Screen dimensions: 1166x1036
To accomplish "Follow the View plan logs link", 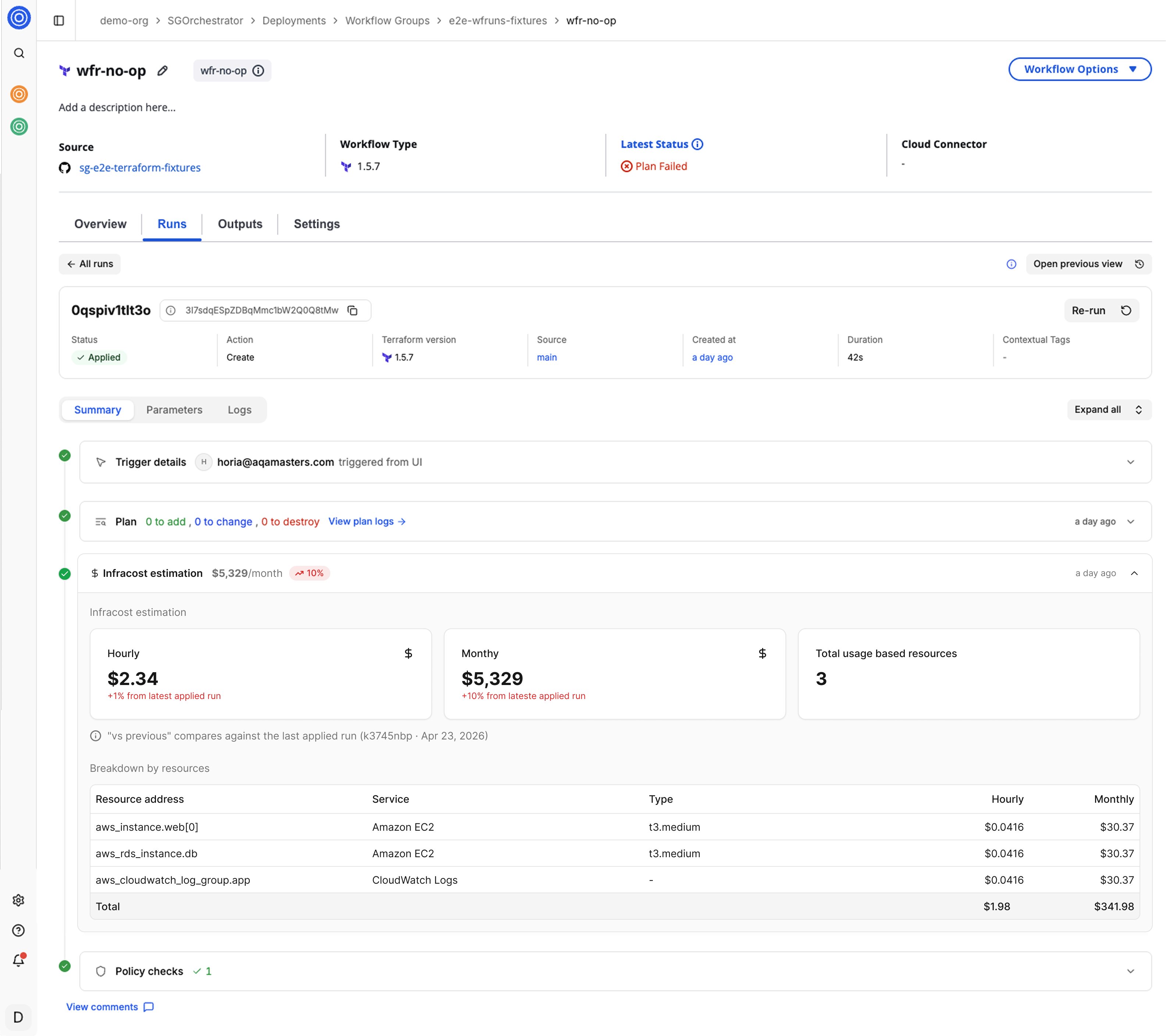I will coord(367,522).
